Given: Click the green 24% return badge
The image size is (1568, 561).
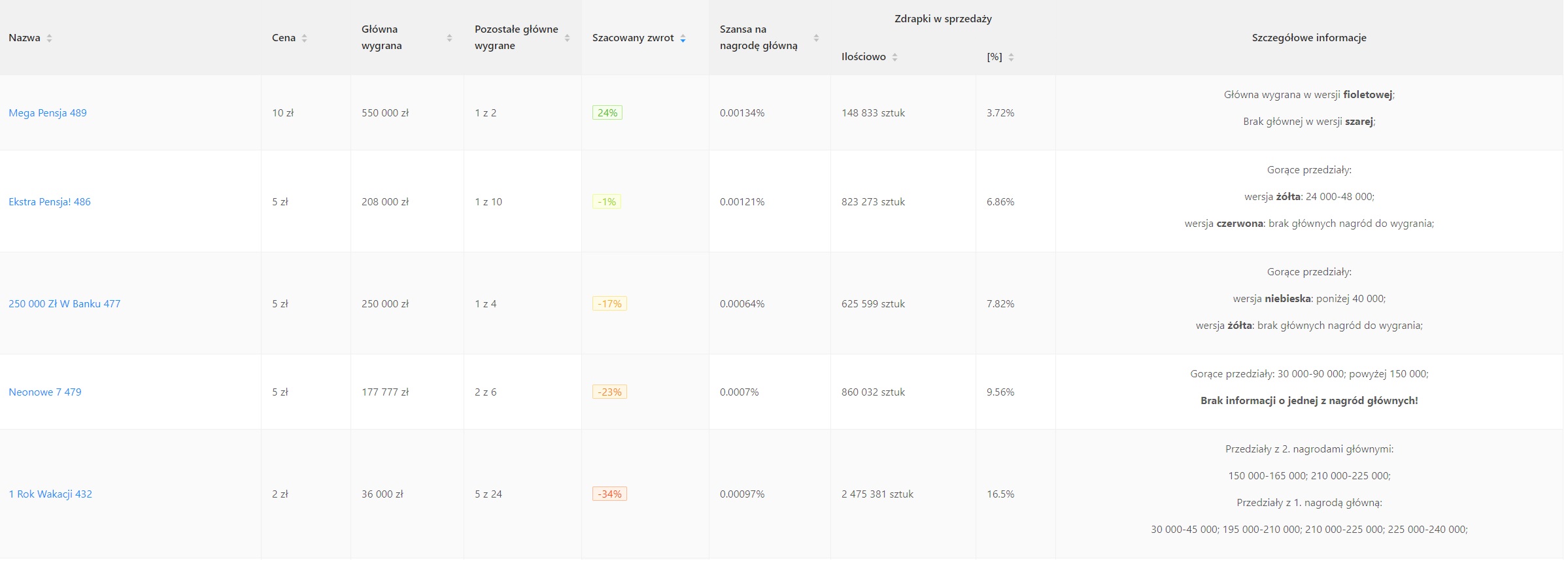Looking at the screenshot, I should (x=607, y=113).
